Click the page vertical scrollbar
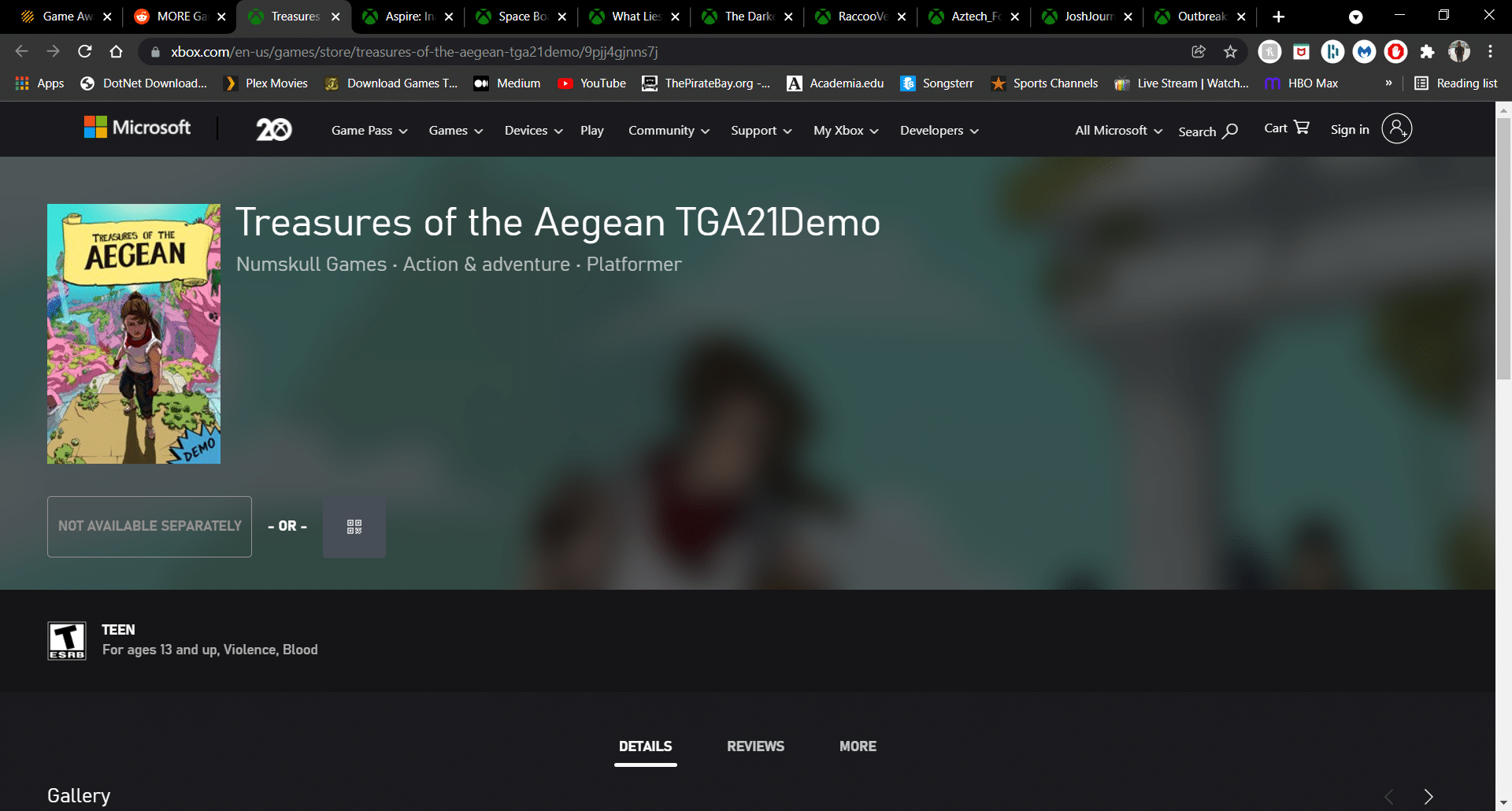 [x=1503, y=248]
